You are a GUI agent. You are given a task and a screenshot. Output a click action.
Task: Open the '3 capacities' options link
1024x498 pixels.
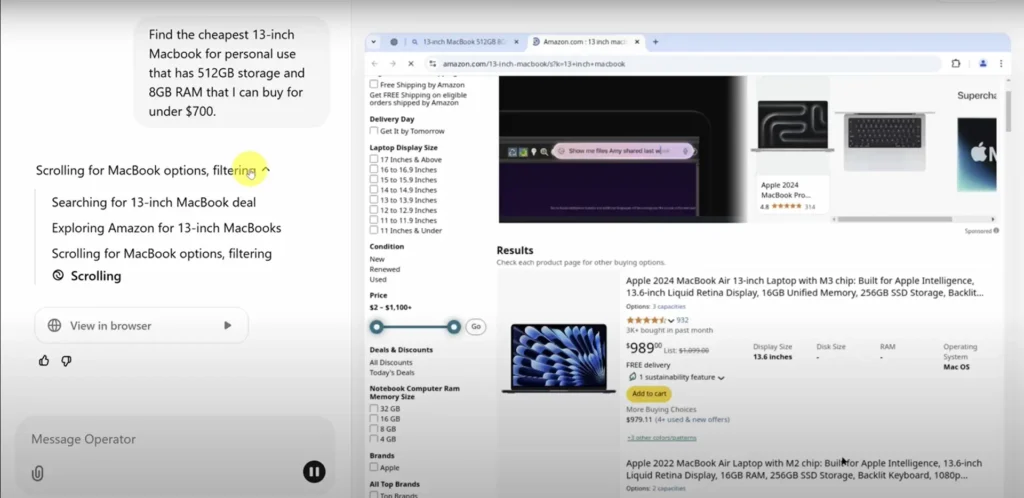[x=669, y=306]
